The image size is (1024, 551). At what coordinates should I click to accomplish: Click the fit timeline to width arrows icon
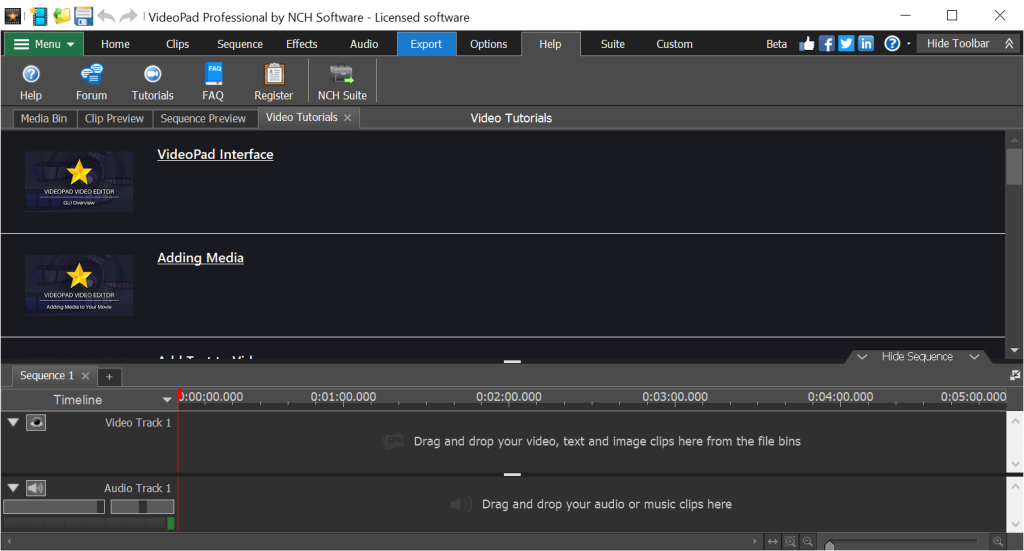click(773, 541)
